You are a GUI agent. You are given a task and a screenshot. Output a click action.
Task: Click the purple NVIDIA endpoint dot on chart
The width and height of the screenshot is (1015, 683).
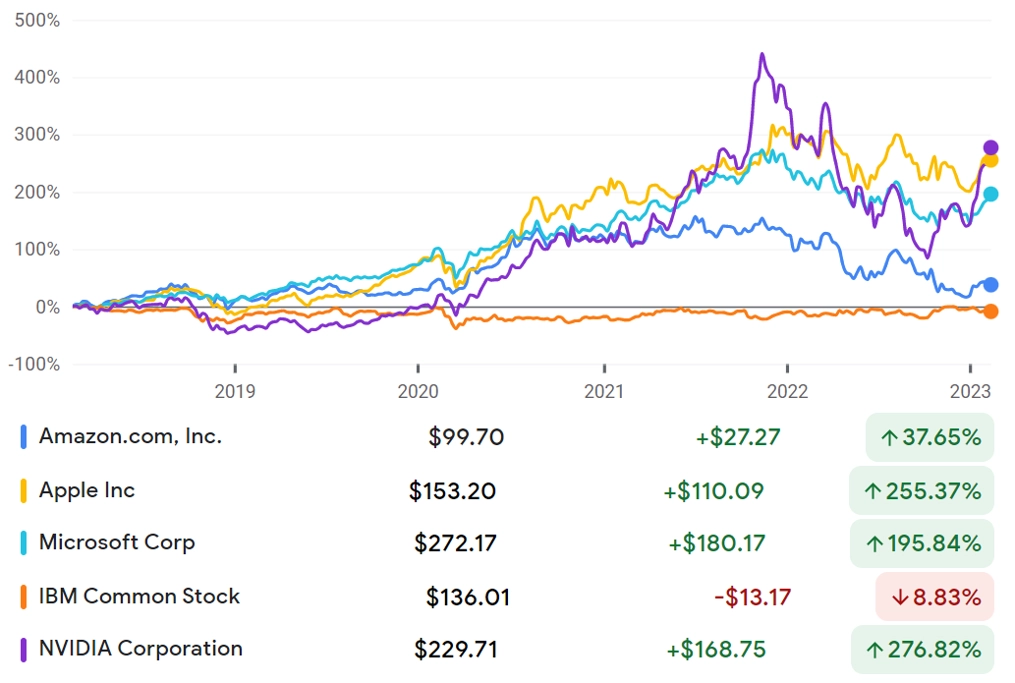coord(990,148)
